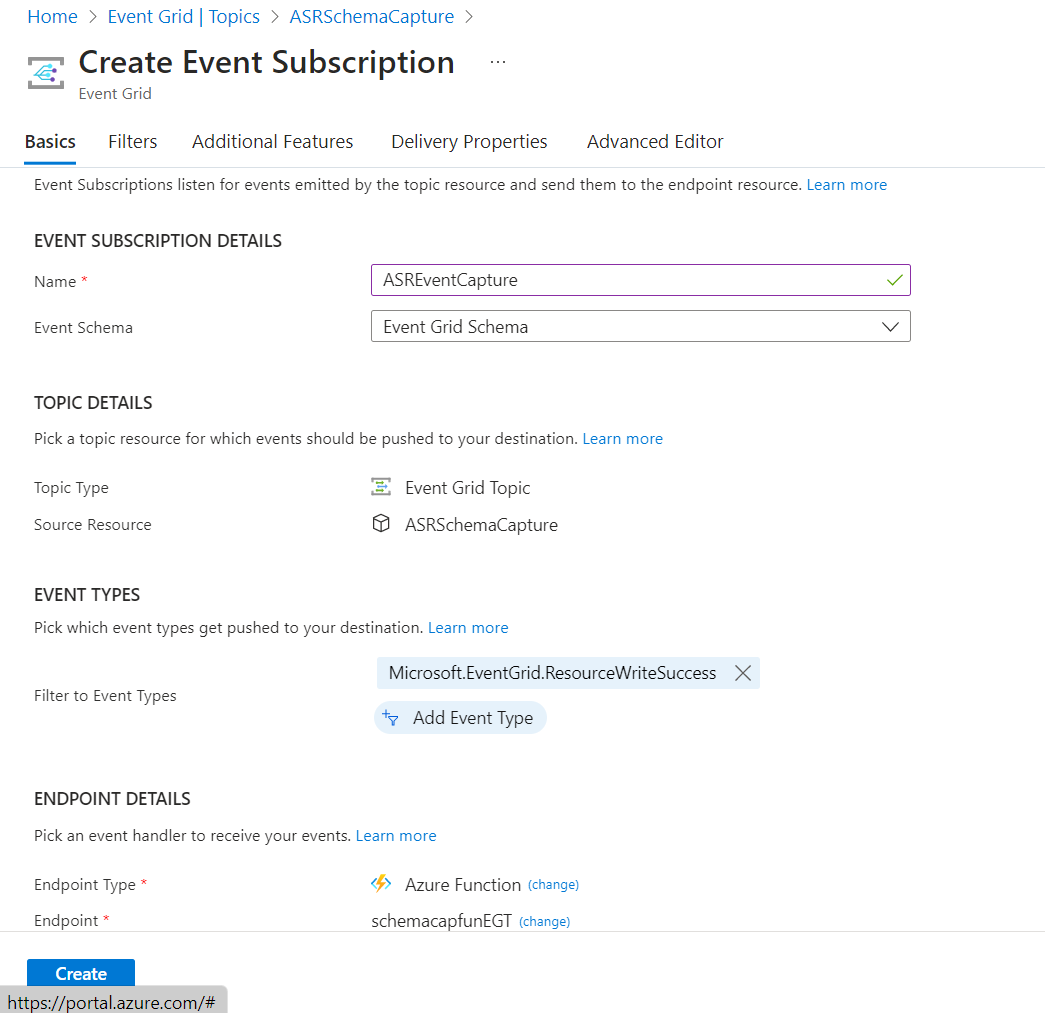Open Learn more about event types
Viewport: 1045px width, 1013px height.
point(468,627)
